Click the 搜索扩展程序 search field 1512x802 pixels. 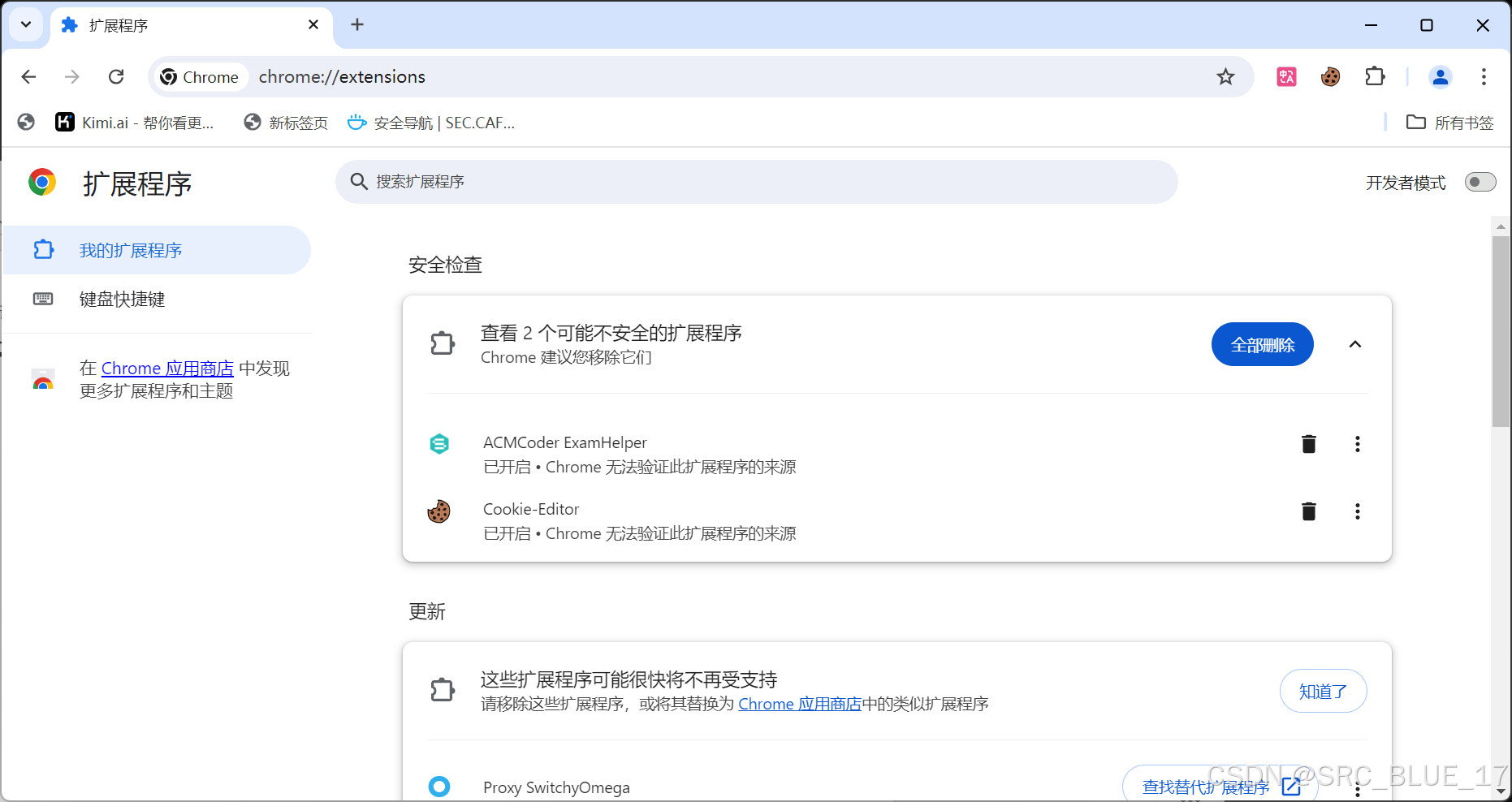click(x=756, y=182)
